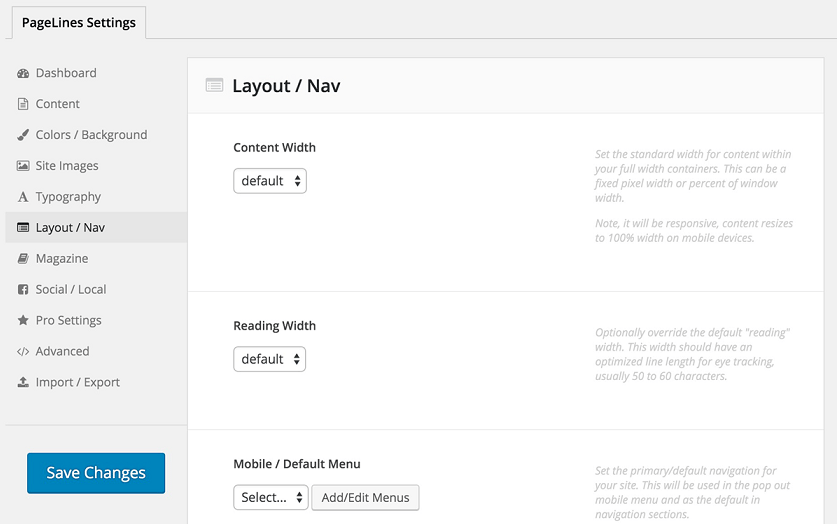This screenshot has width=837, height=524.
Task: Select Layout / Nav sidebar item
Action: coord(96,228)
